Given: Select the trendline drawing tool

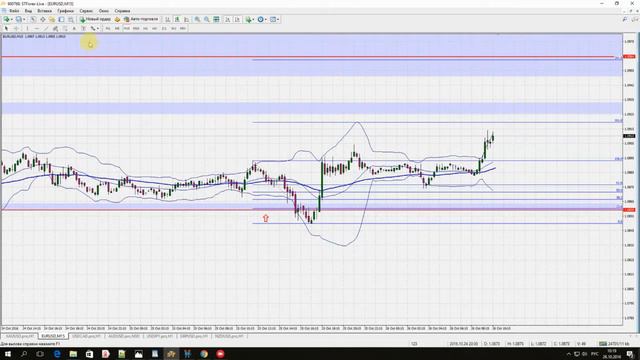Looking at the screenshot, I should tap(46, 28).
